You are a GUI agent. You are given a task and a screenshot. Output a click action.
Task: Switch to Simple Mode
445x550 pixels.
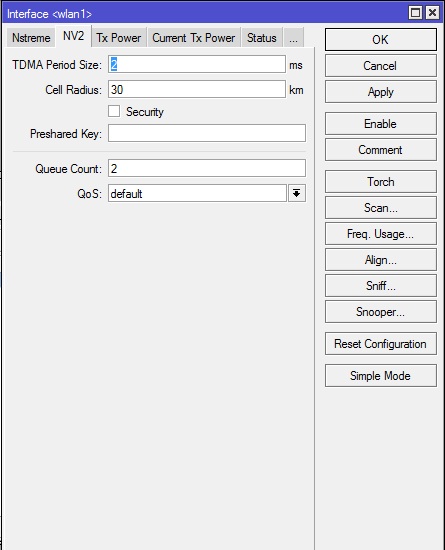[x=380, y=376]
